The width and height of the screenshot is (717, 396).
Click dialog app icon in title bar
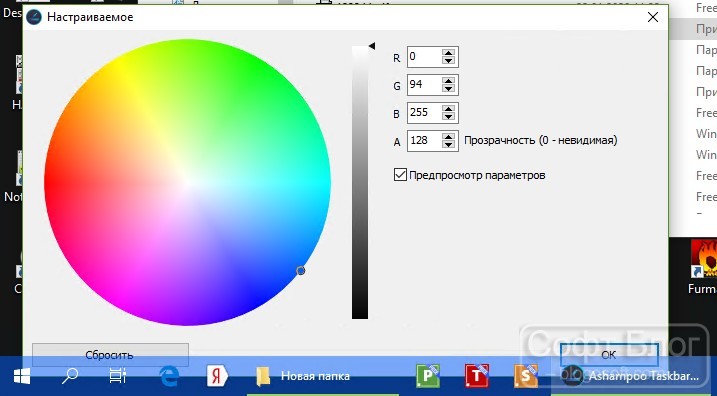[34, 17]
